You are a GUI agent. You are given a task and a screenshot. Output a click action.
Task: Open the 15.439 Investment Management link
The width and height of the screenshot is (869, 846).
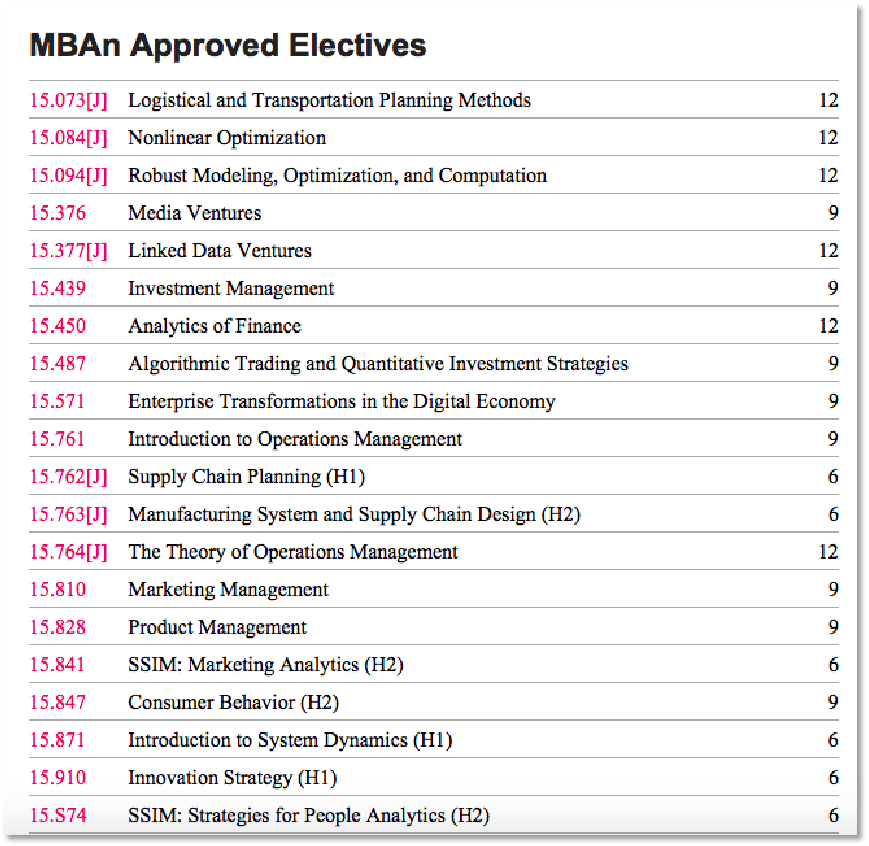coord(58,288)
